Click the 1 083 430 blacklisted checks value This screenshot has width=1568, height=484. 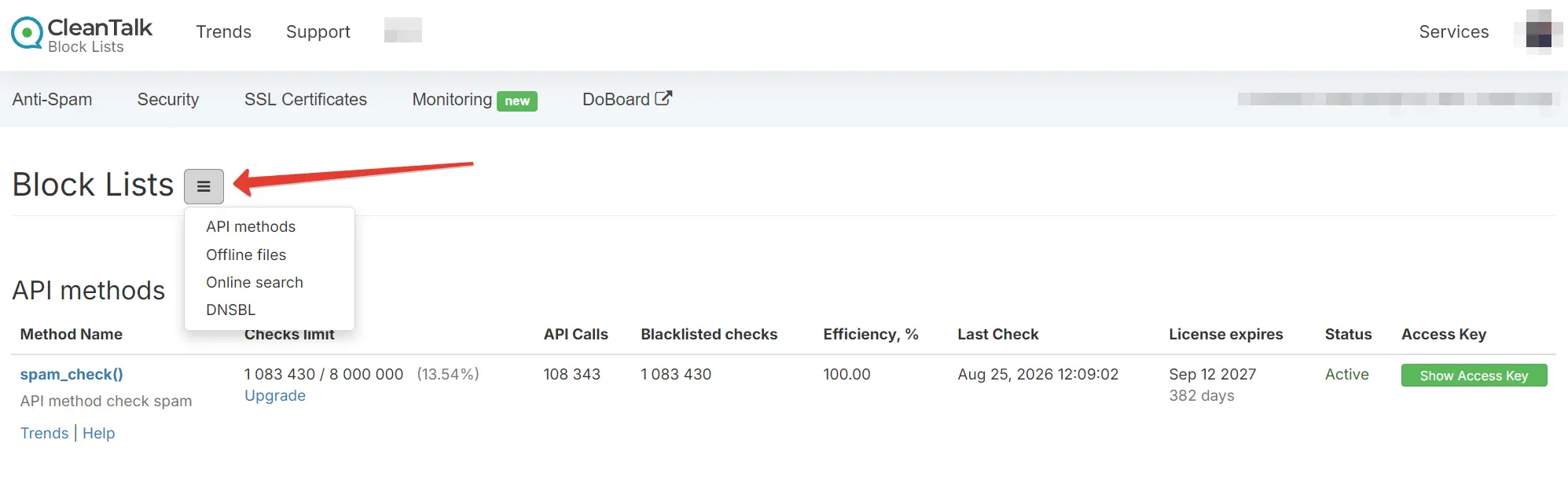(675, 374)
